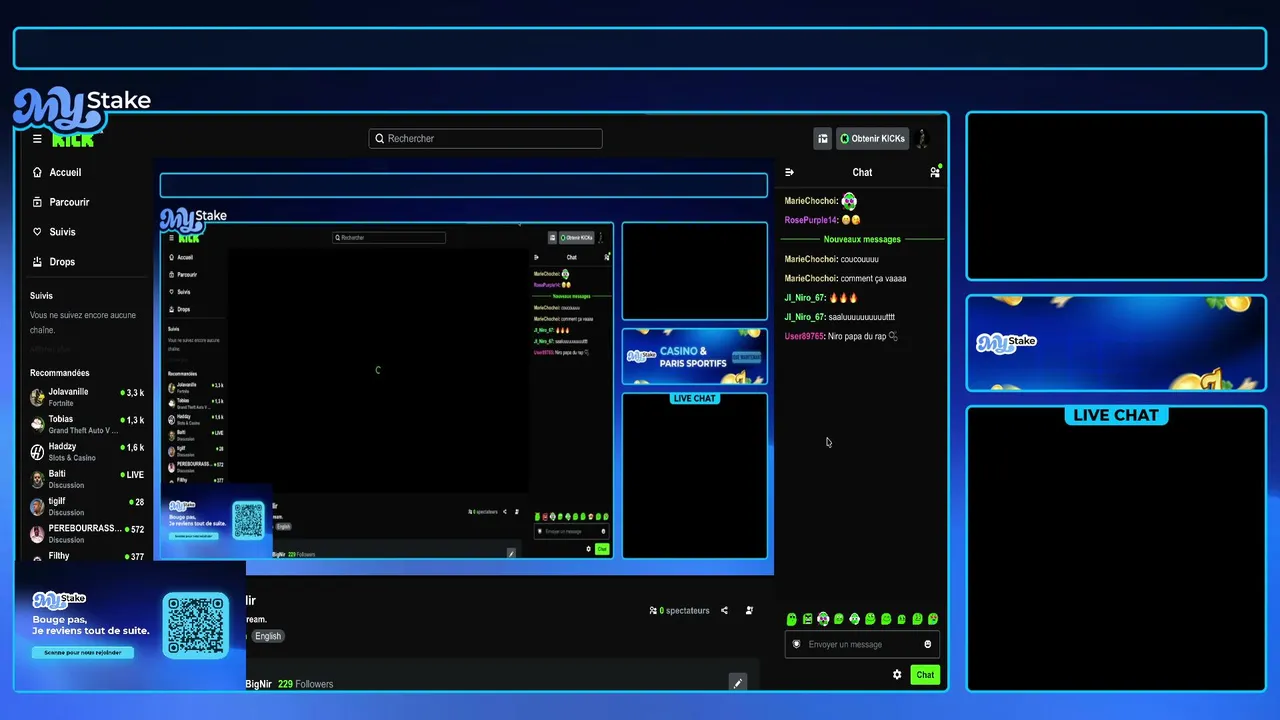Click the user icon right of the share icon

tap(749, 610)
